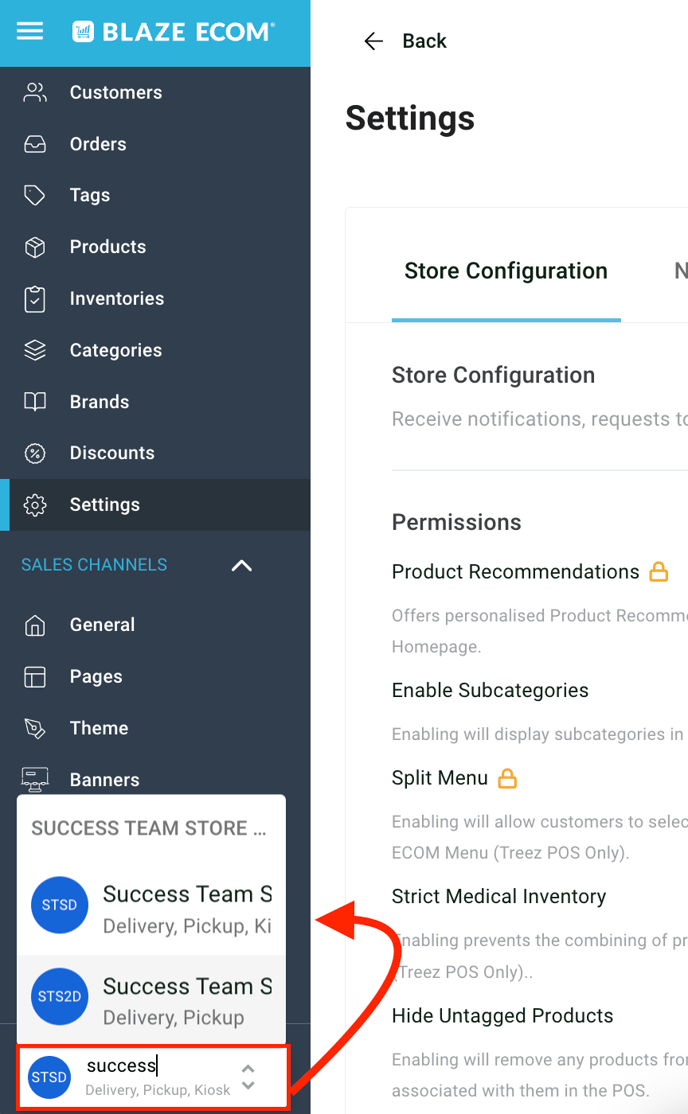This screenshot has width=688, height=1114.
Task: Click the Orders inbox icon
Action: [35, 144]
